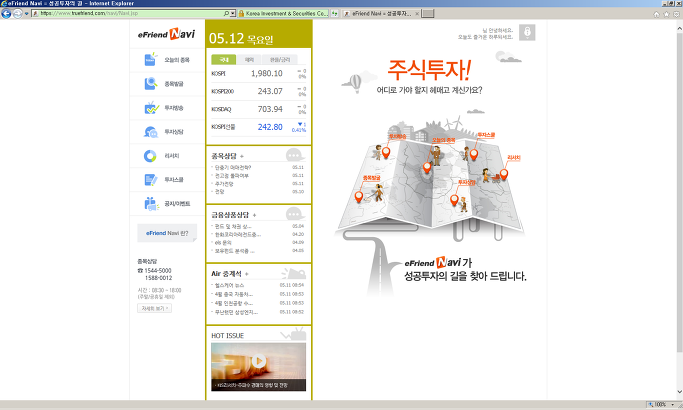Image resolution: width=683 pixels, height=410 pixels.
Task: Click the 오늘의 종목 map pin marker
Action: click(427, 167)
